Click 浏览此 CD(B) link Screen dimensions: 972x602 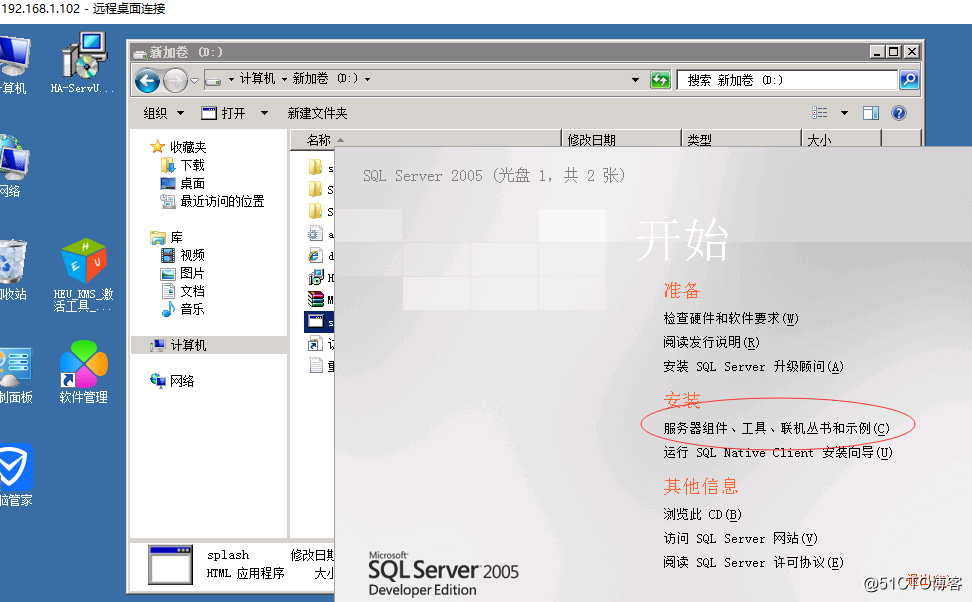[702, 515]
